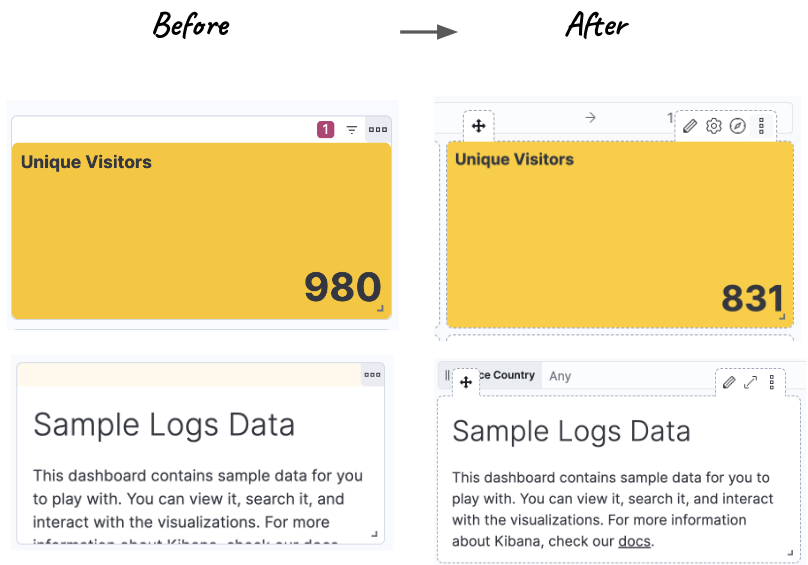Maximize the new Sample Logs panel
This screenshot has width=808, height=565.
[750, 382]
